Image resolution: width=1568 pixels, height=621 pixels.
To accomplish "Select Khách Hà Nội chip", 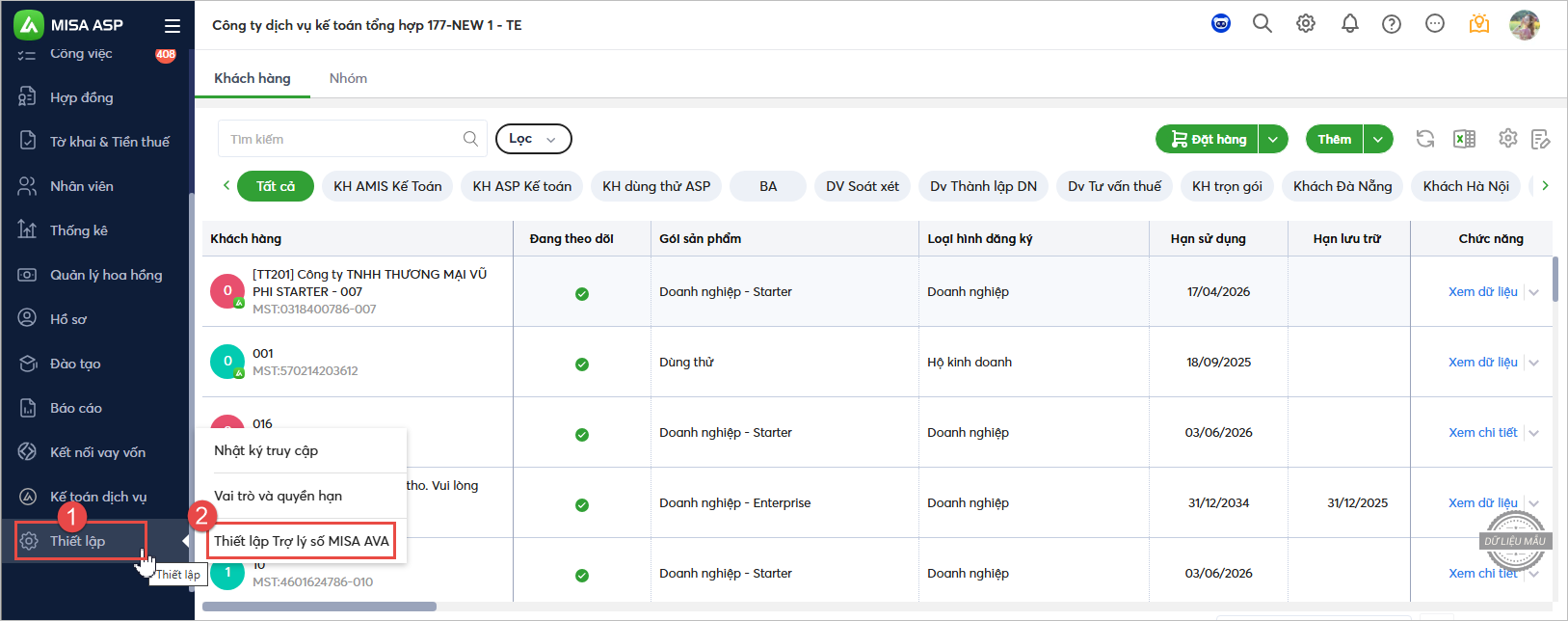I will point(1466,186).
